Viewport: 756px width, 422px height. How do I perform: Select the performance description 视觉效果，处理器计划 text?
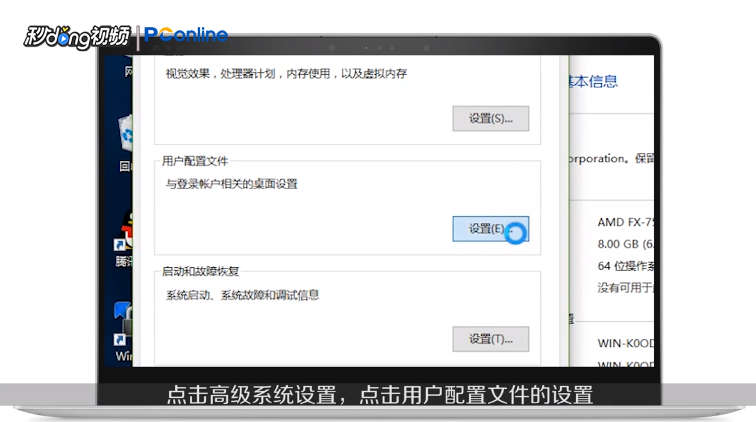tap(286, 74)
